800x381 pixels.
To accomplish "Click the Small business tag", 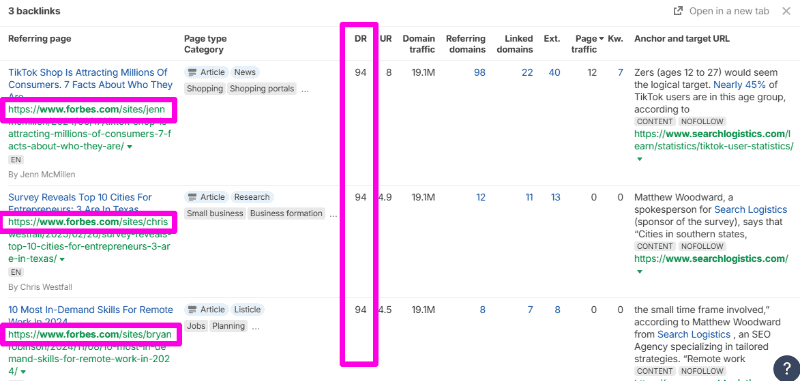I will pyautogui.click(x=214, y=213).
